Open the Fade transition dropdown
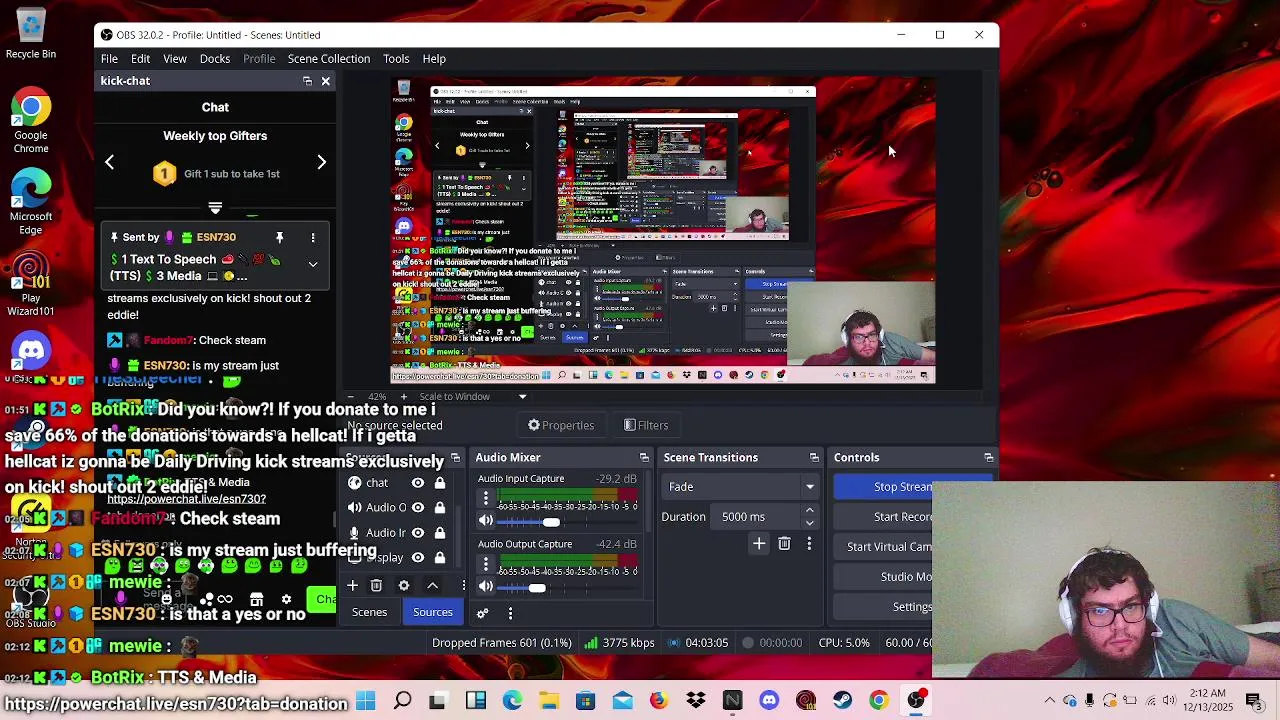The width and height of the screenshot is (1280, 720). (x=741, y=487)
